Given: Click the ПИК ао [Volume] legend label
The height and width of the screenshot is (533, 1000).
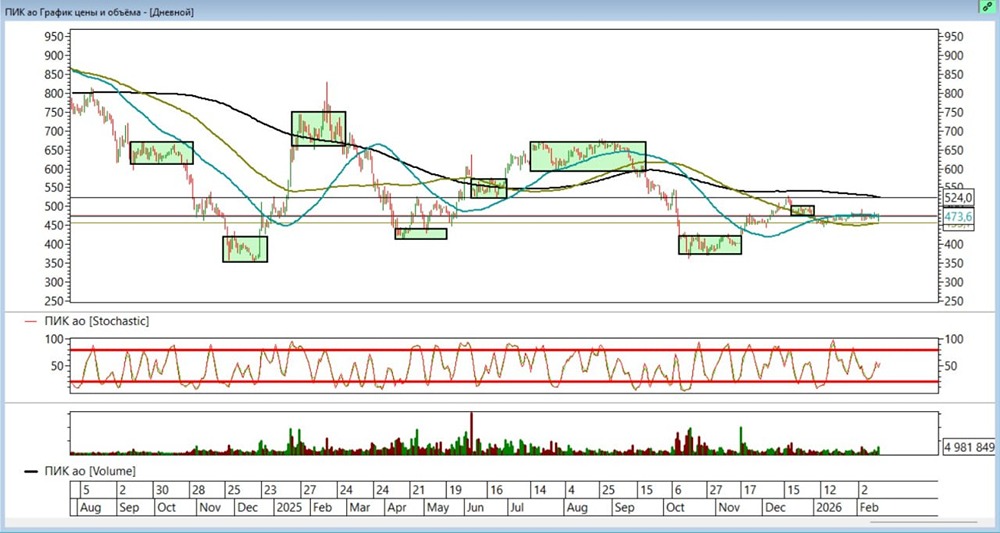Looking at the screenshot, I should coord(89,471).
